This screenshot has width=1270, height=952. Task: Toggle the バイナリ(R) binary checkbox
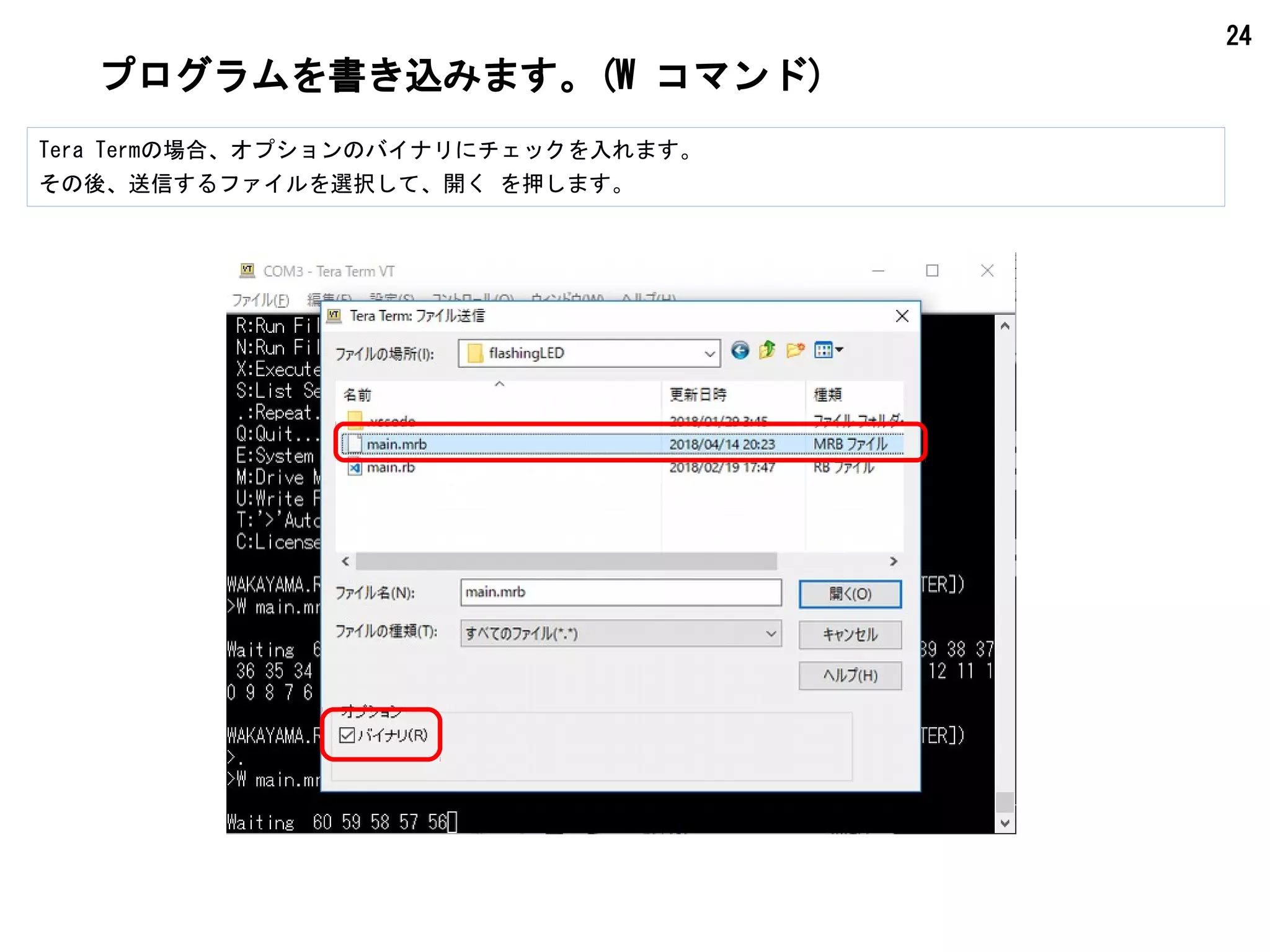tap(347, 735)
